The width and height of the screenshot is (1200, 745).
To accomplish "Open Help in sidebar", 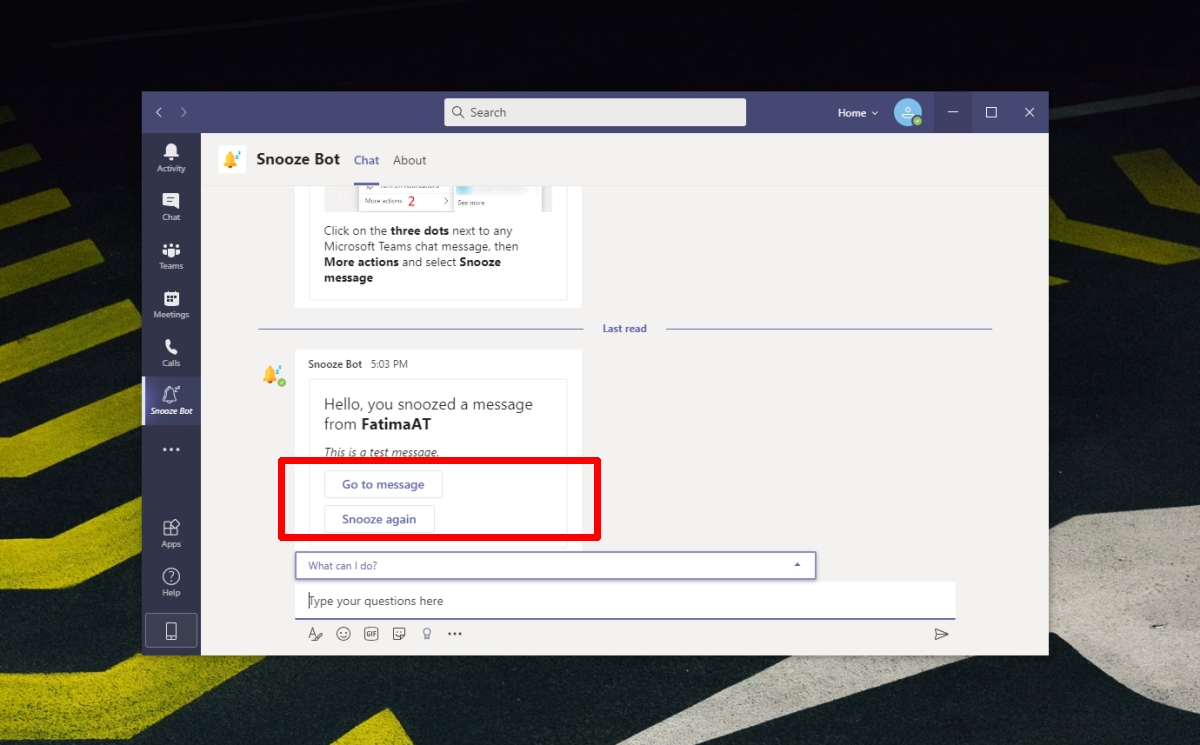I will pos(171,582).
